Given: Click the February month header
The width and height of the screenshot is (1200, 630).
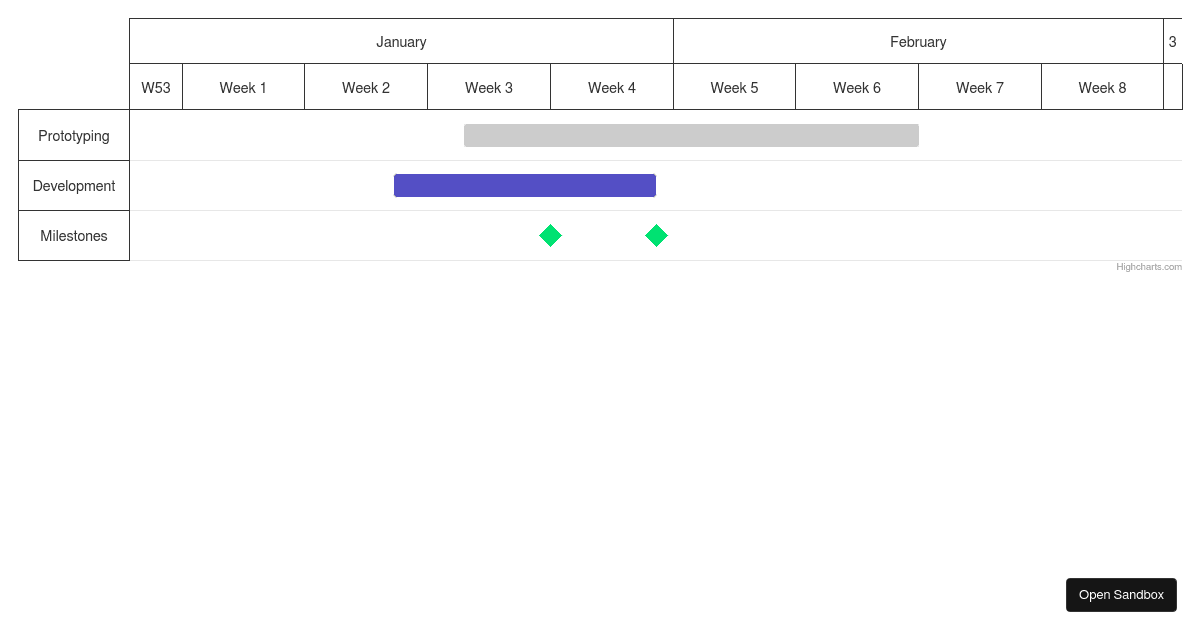Looking at the screenshot, I should (x=918, y=42).
